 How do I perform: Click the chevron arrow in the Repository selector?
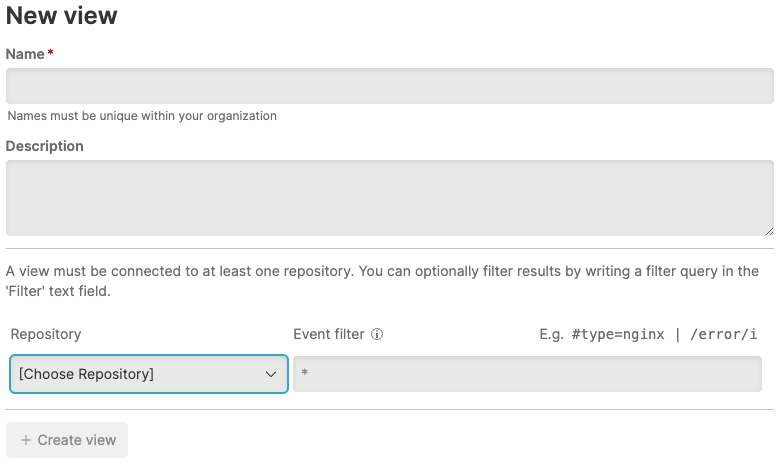point(270,374)
